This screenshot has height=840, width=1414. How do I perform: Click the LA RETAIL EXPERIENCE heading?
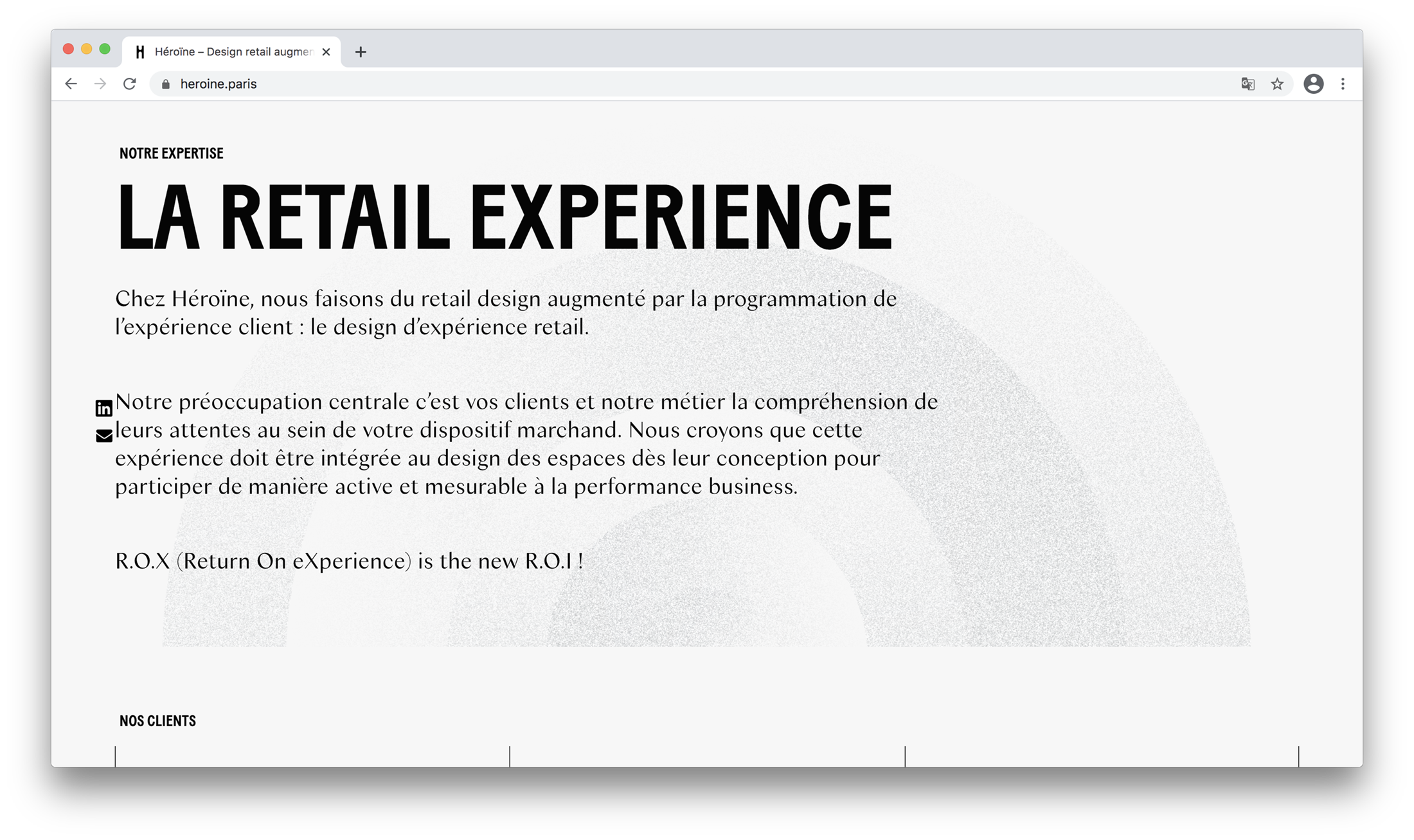(505, 217)
